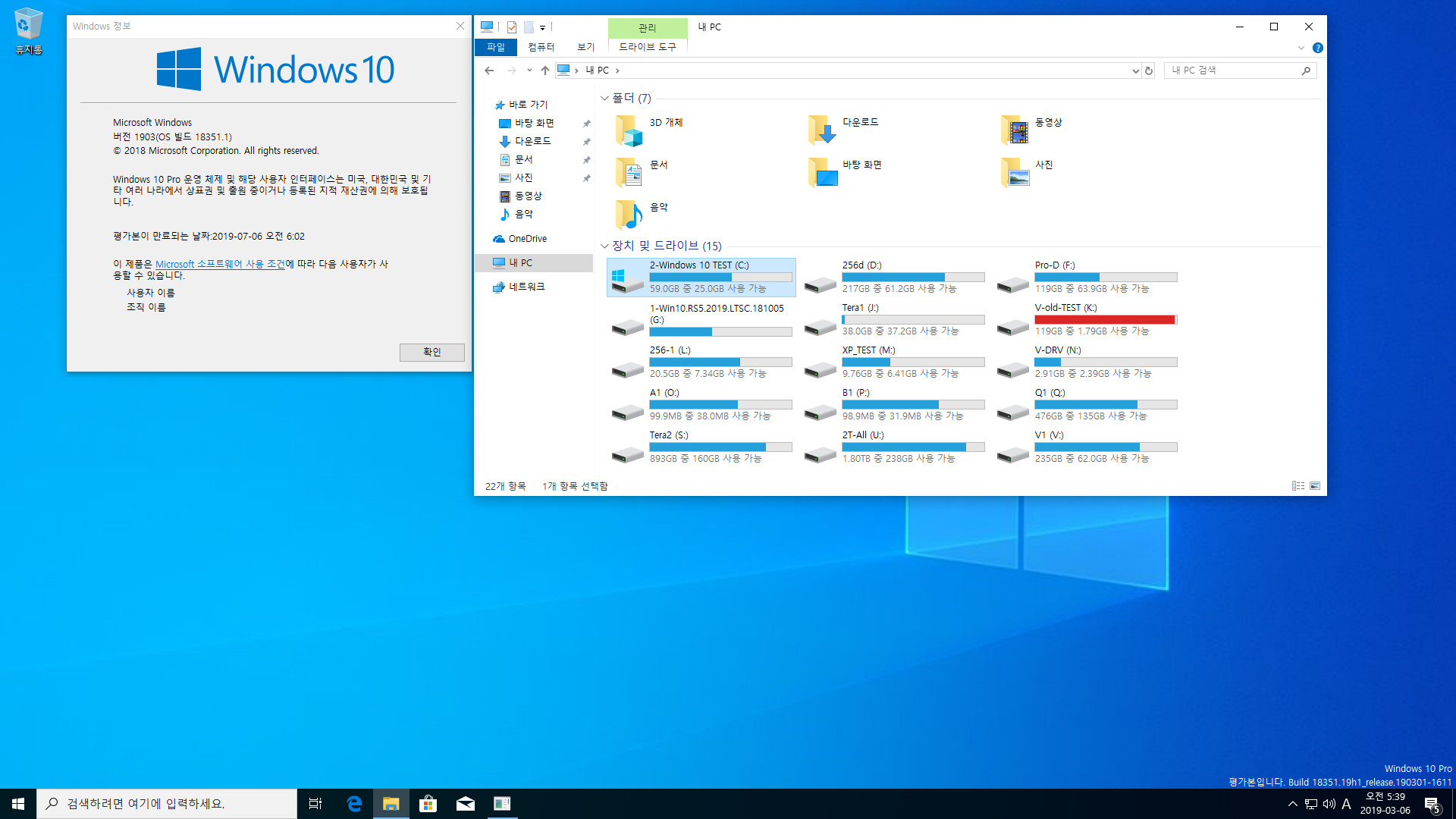Expand the ribbon with the chevron
The height and width of the screenshot is (819, 1456).
pyautogui.click(x=1301, y=48)
